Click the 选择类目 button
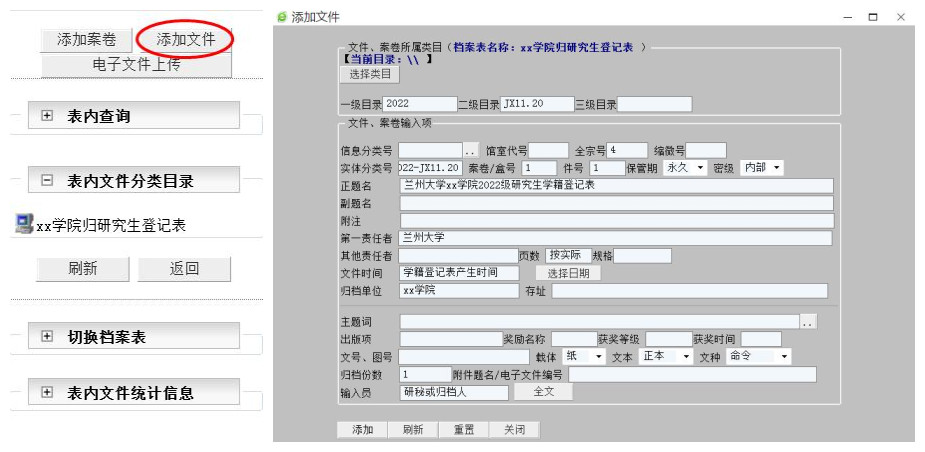Screen dimensions: 925x452 coord(370,74)
